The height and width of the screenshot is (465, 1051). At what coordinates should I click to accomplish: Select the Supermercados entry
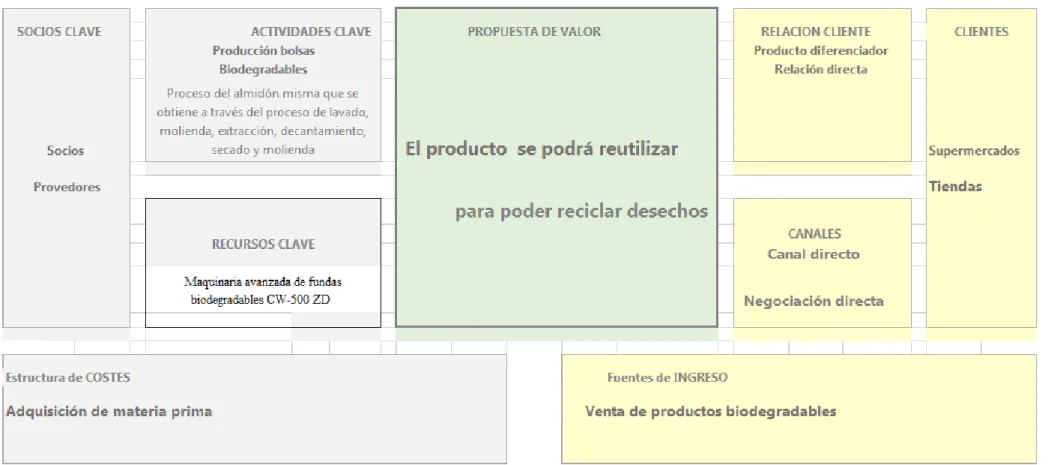click(974, 151)
